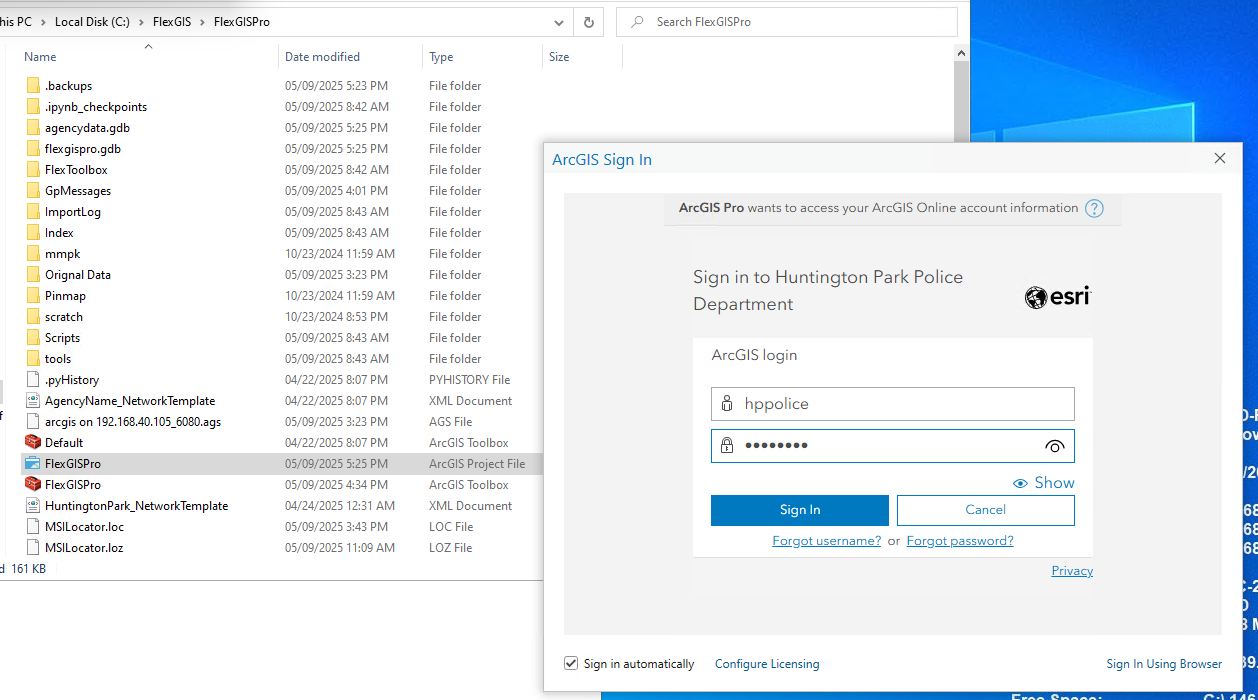Click the '05/09/2025 4:34 PM' date cell
This screenshot has width=1258, height=700.
pyautogui.click(x=337, y=485)
